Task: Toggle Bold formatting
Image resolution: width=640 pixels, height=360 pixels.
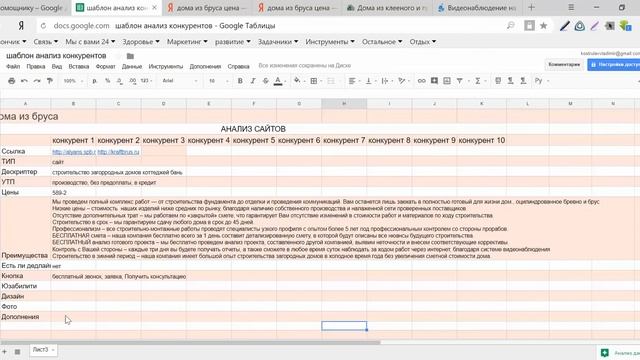Action: (240, 81)
